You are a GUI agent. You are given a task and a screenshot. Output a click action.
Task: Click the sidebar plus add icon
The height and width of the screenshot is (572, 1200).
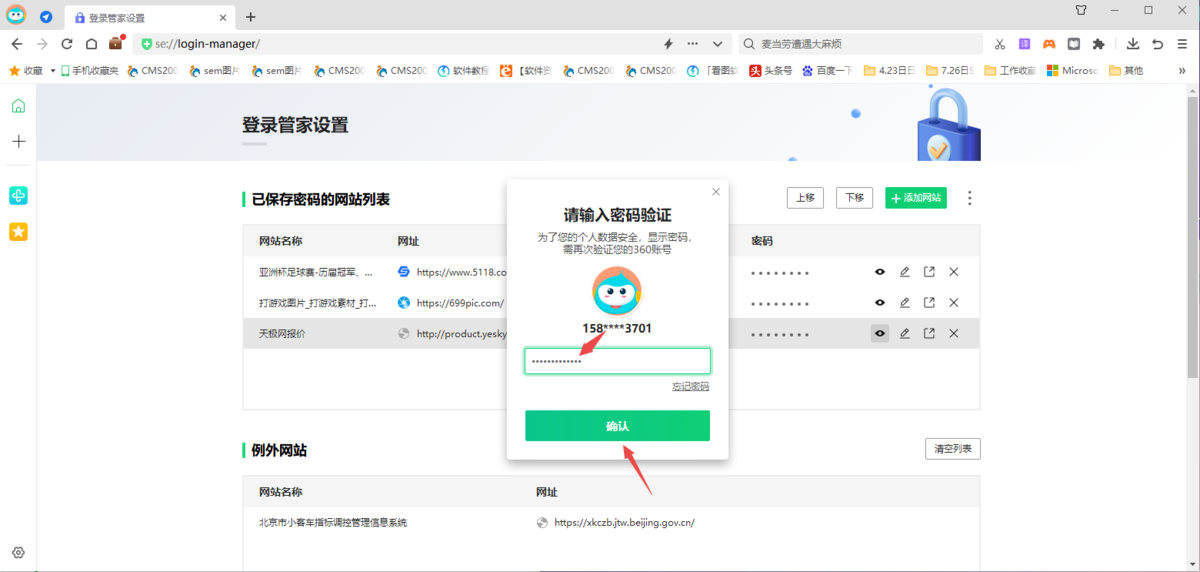tap(18, 141)
